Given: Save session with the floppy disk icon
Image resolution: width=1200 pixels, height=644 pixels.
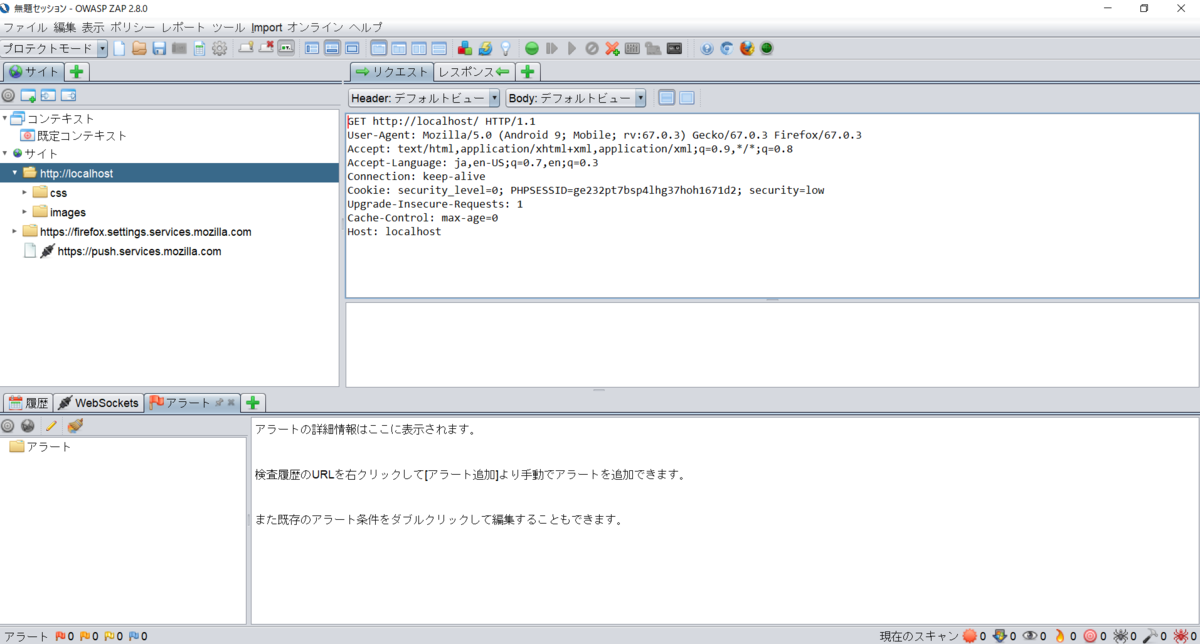Looking at the screenshot, I should [x=158, y=48].
